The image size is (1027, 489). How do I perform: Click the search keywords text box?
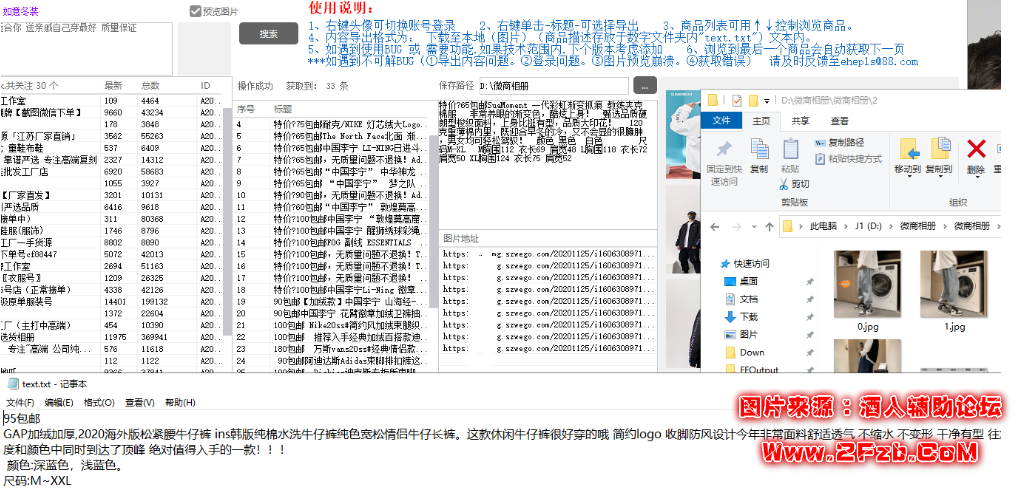click(87, 49)
